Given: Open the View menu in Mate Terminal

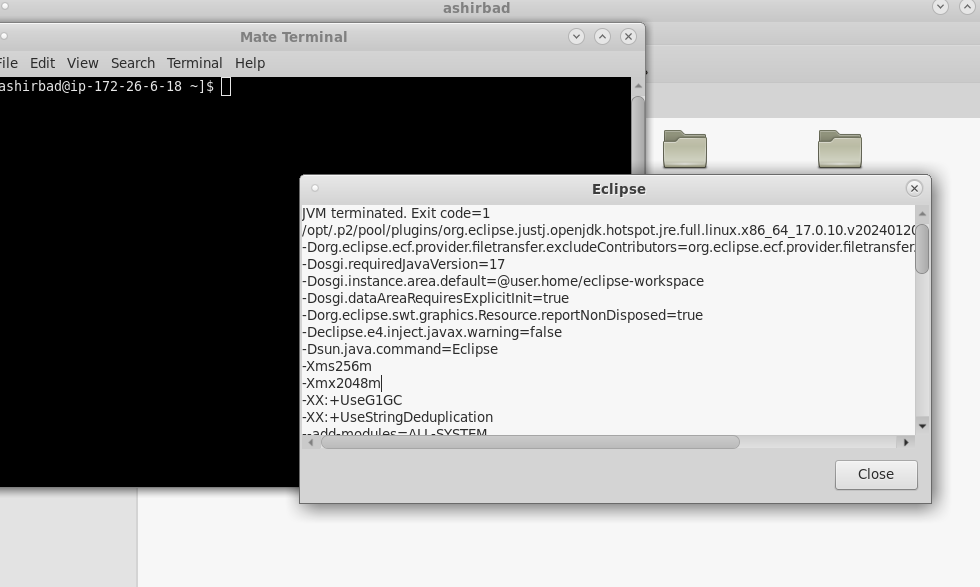Looking at the screenshot, I should (82, 63).
